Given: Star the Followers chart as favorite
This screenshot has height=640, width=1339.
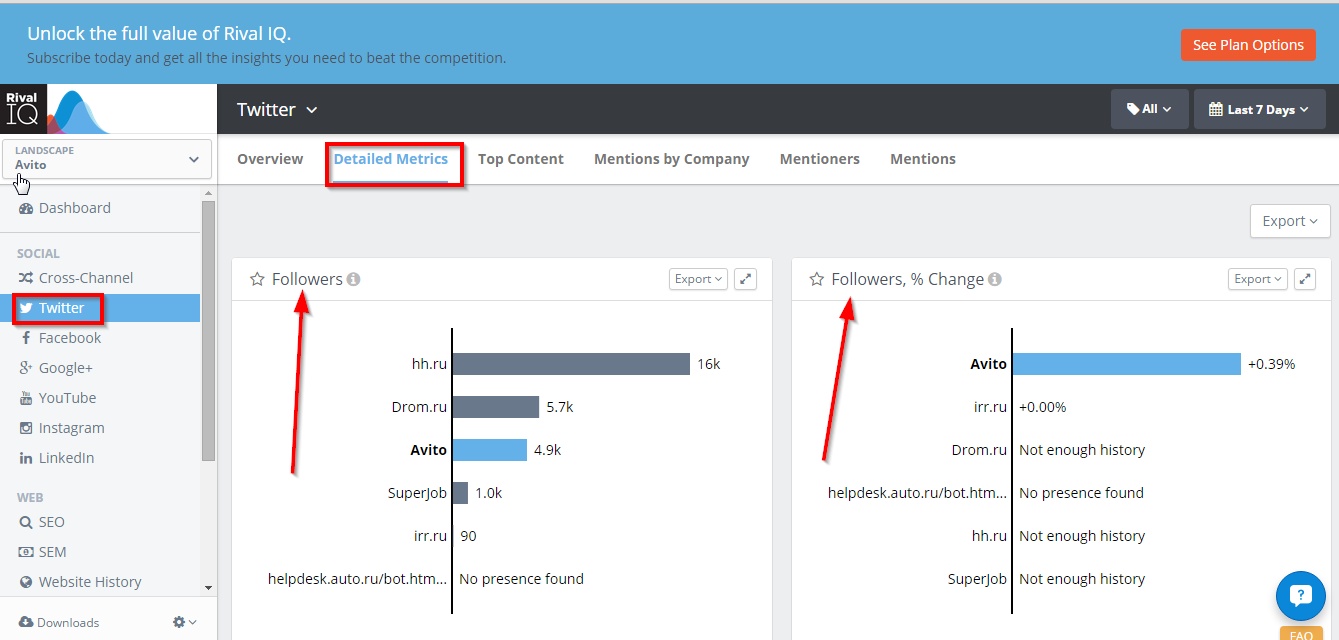Looking at the screenshot, I should click(257, 279).
